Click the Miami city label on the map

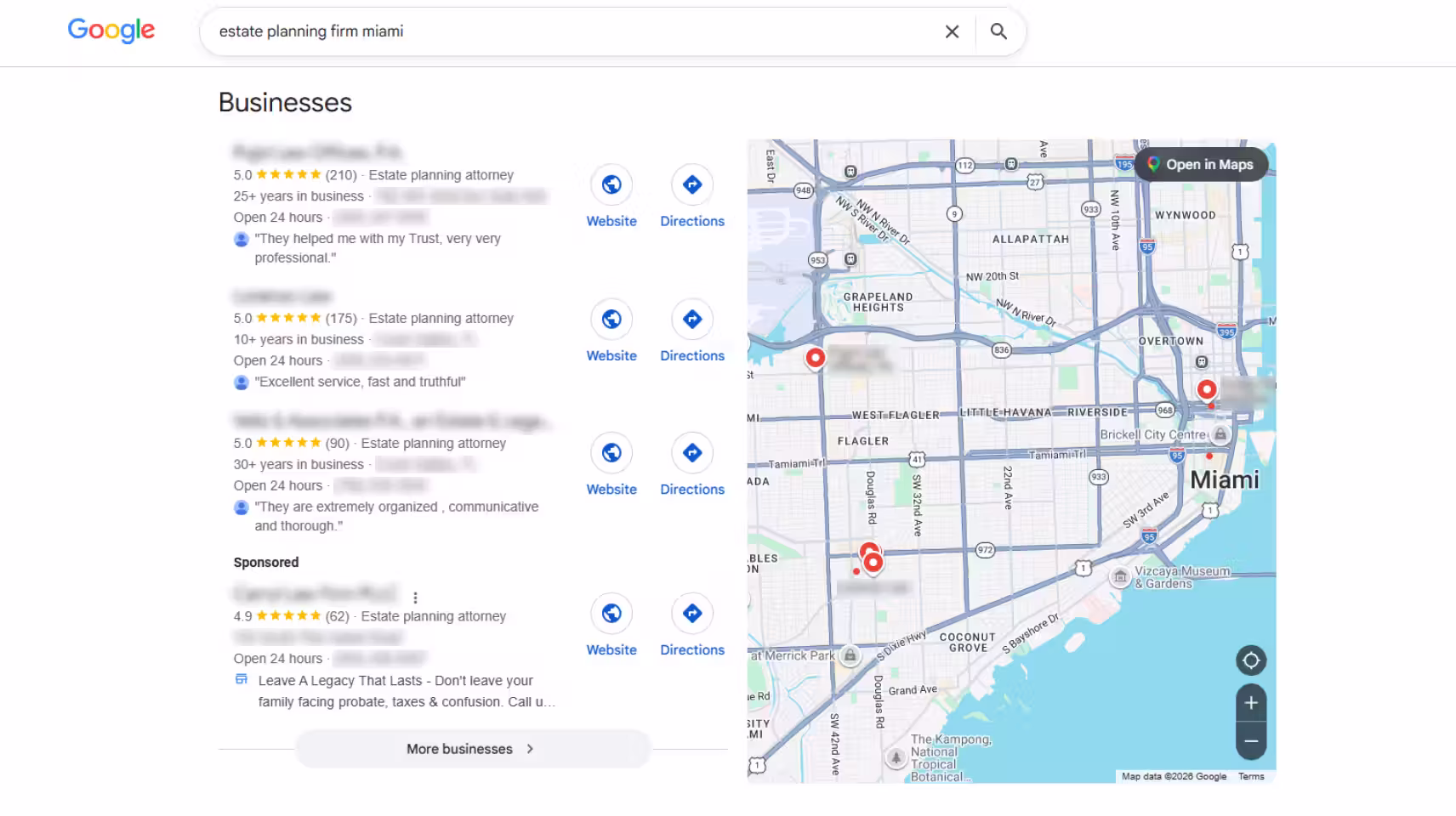[x=1224, y=480]
